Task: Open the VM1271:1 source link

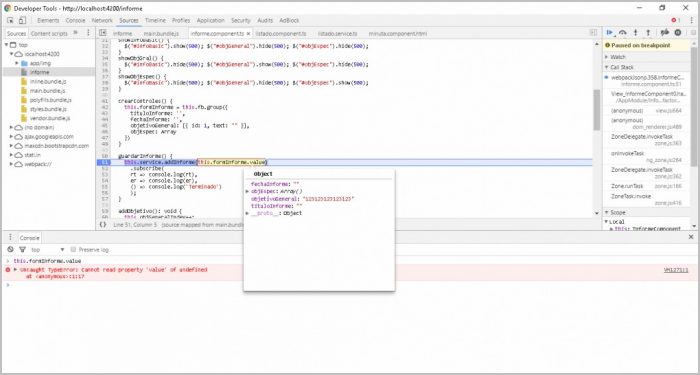Action: tap(676, 270)
